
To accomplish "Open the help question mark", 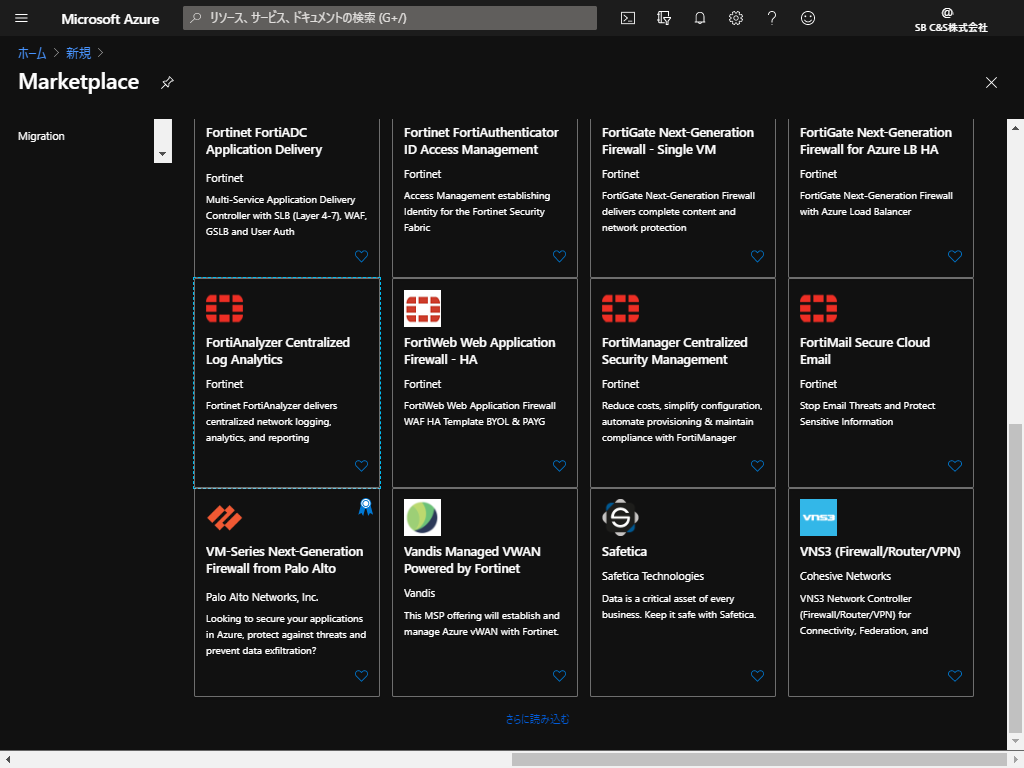I will 772,18.
